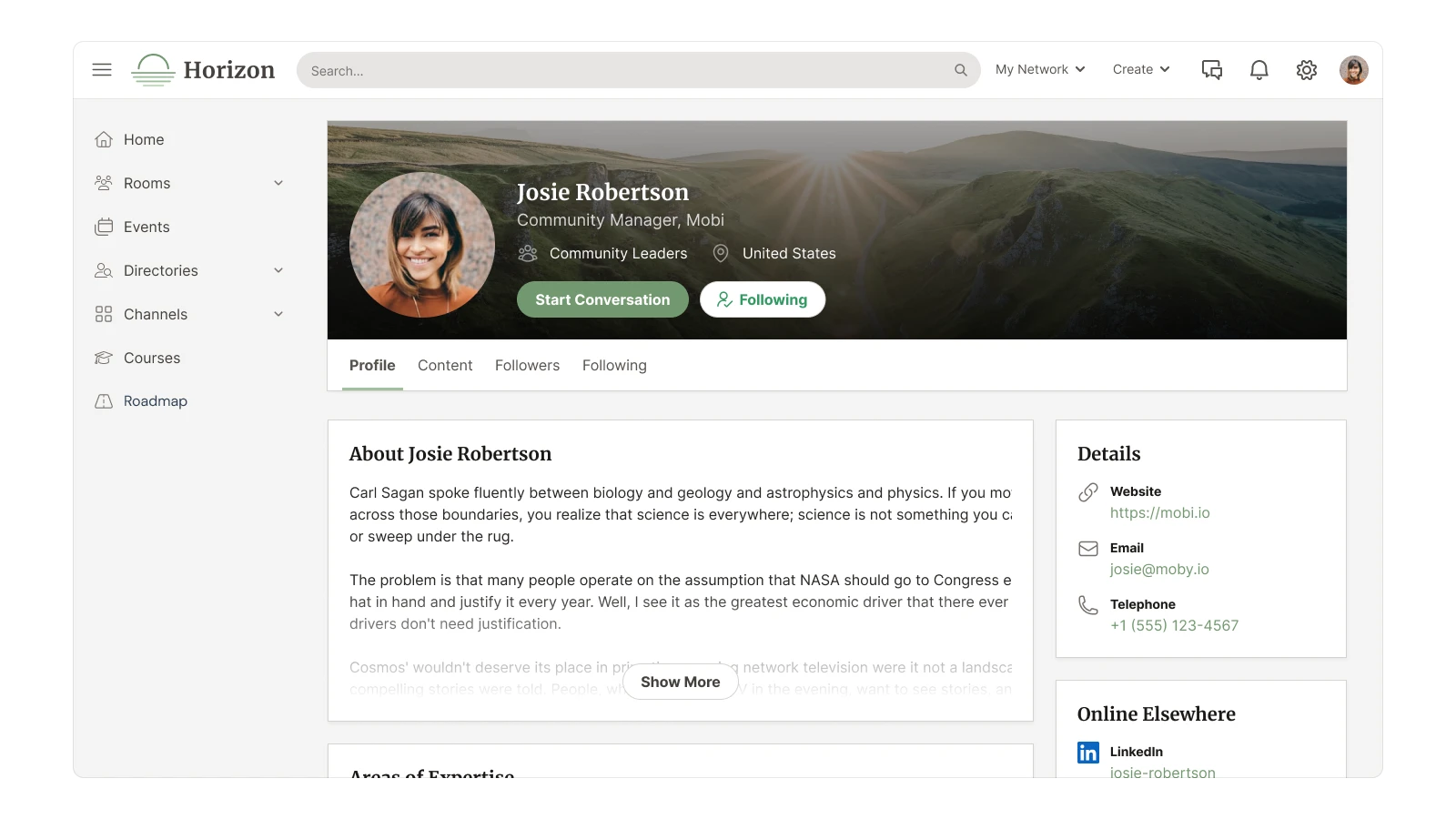1456x819 pixels.
Task: Switch to the Content tab
Action: click(x=445, y=365)
